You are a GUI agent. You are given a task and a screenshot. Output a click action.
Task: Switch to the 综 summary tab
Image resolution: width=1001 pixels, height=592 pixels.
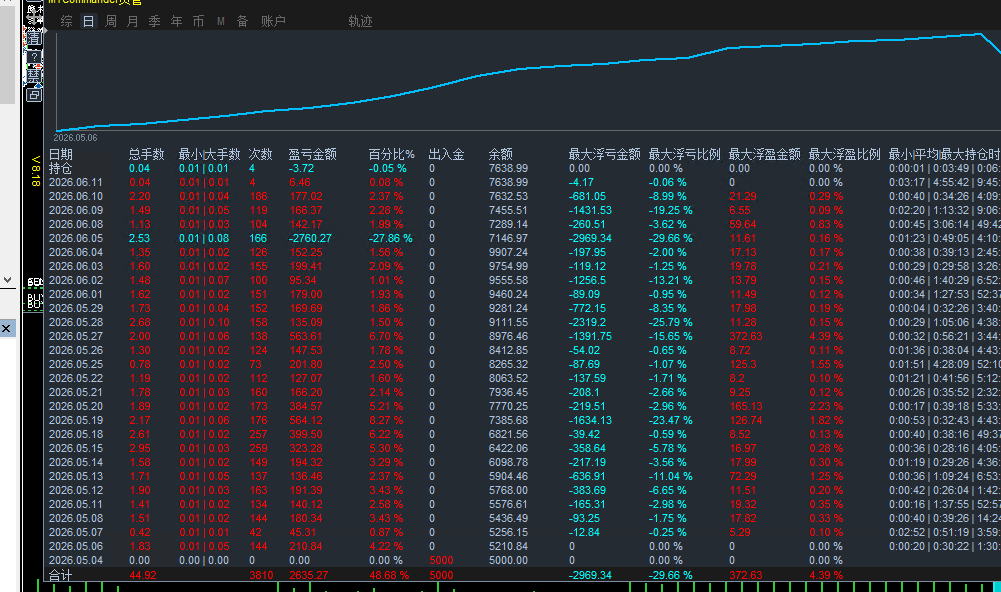[66, 21]
